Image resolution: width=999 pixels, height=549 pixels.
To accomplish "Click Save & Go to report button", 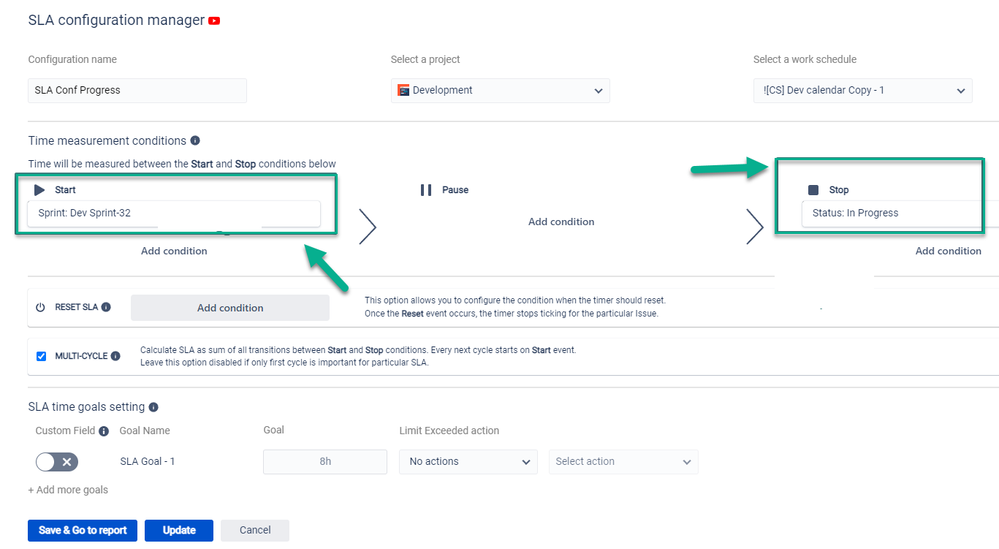I will click(x=82, y=531).
